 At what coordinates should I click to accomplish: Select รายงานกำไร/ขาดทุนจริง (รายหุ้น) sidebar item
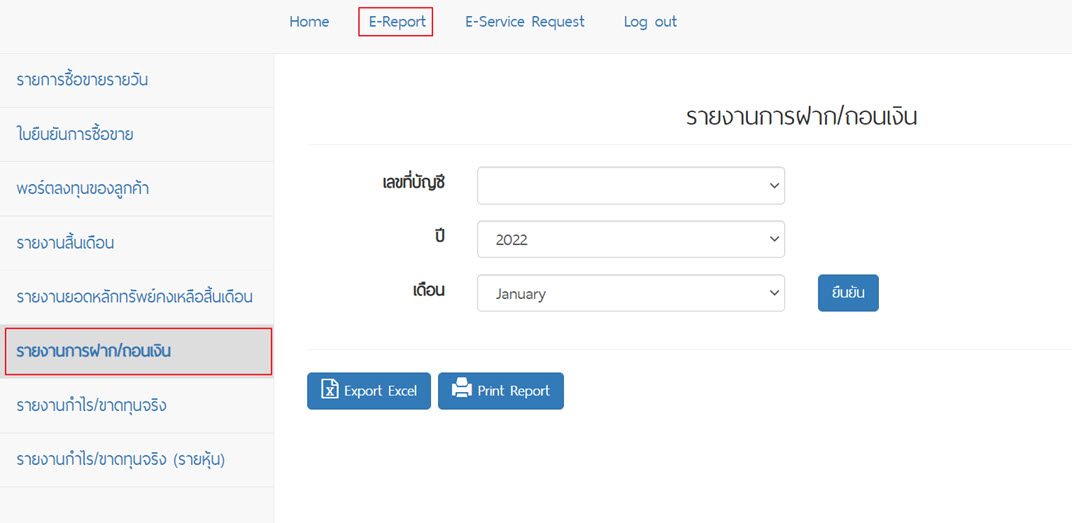[137, 460]
